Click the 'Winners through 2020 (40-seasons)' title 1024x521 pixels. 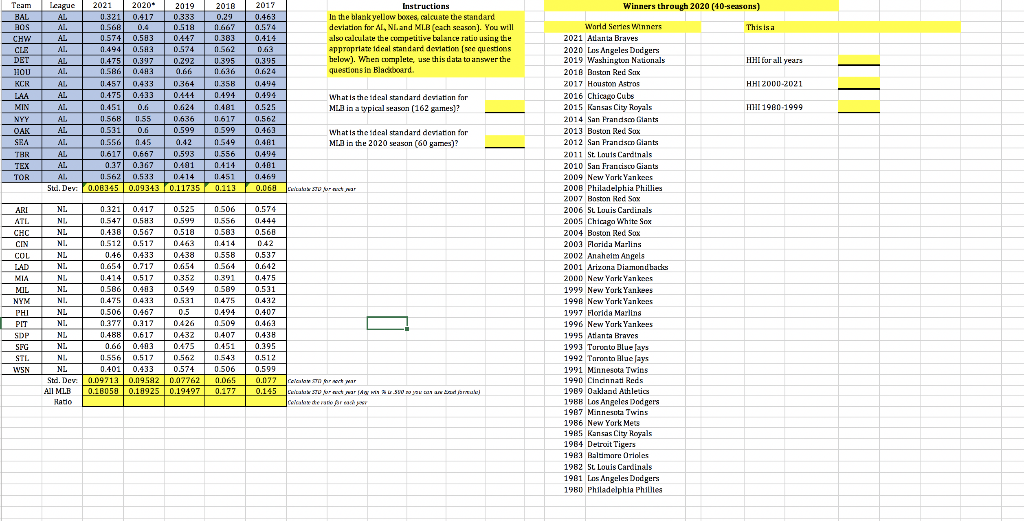692,6
